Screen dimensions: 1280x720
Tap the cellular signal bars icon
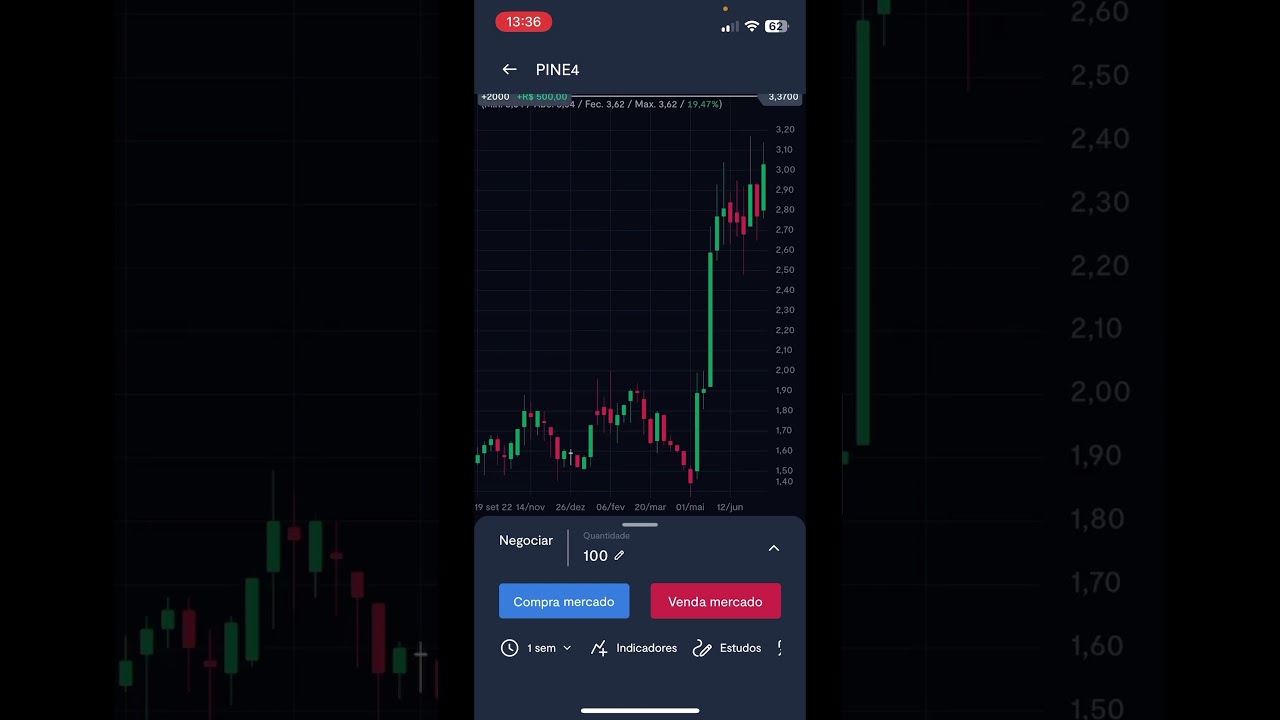728,27
